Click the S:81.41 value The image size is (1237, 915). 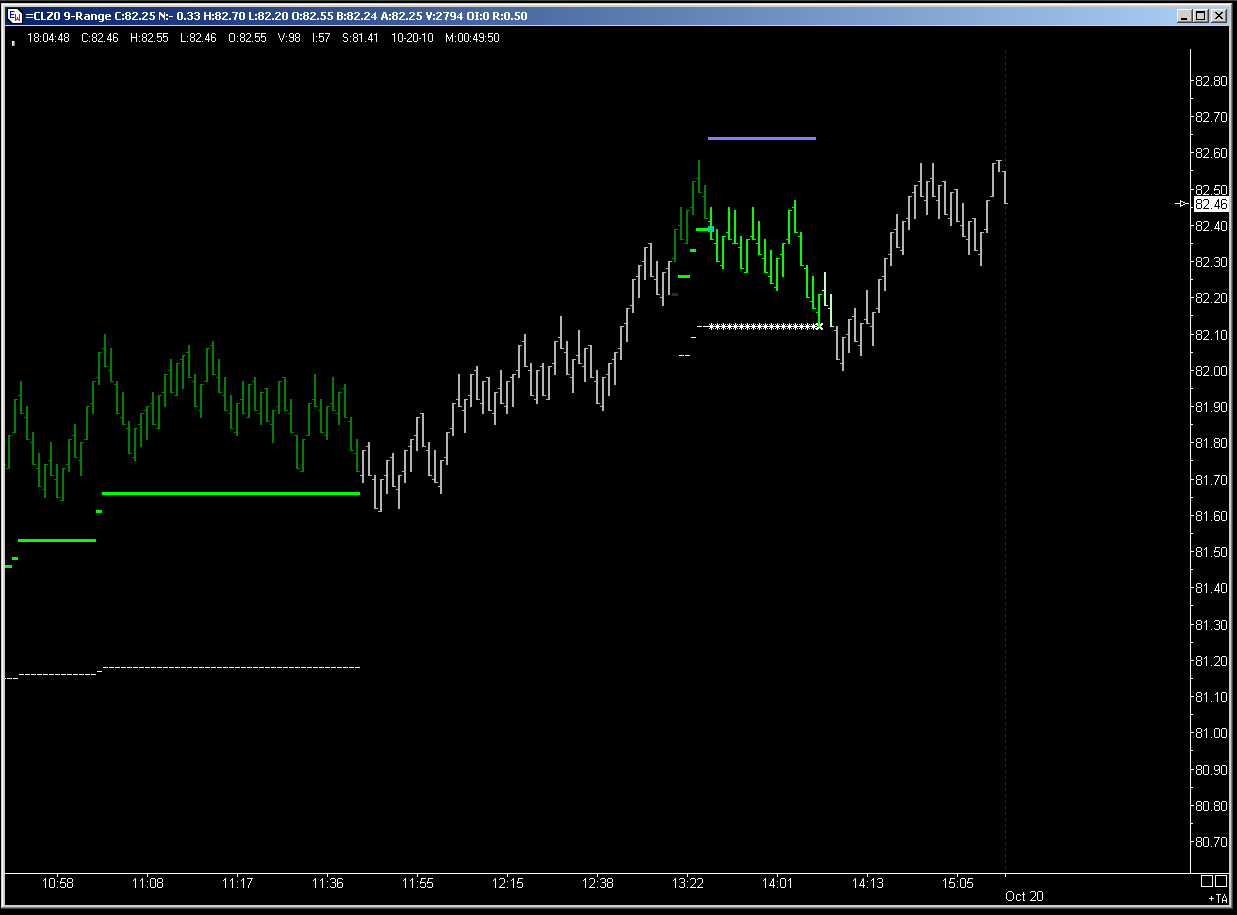(360, 38)
